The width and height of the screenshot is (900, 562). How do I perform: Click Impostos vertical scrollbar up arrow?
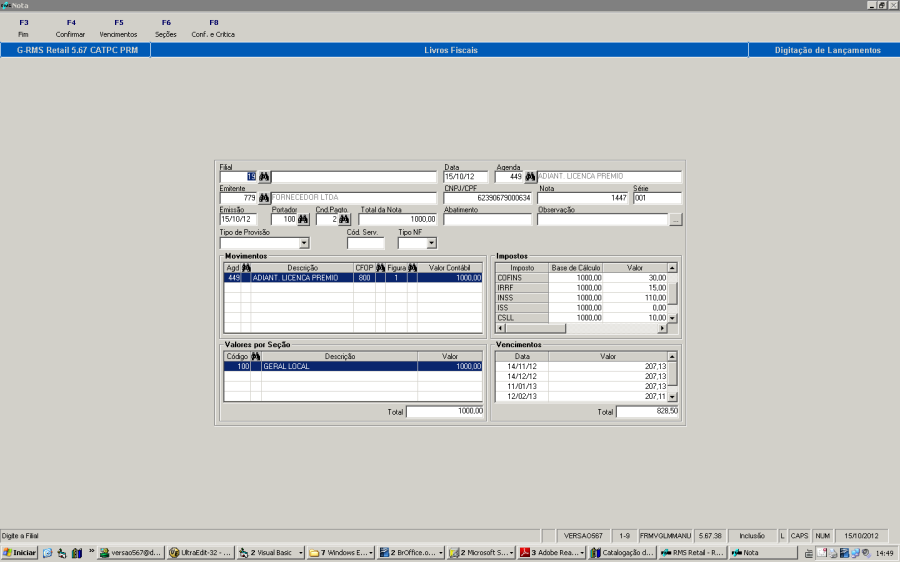pyautogui.click(x=672, y=268)
